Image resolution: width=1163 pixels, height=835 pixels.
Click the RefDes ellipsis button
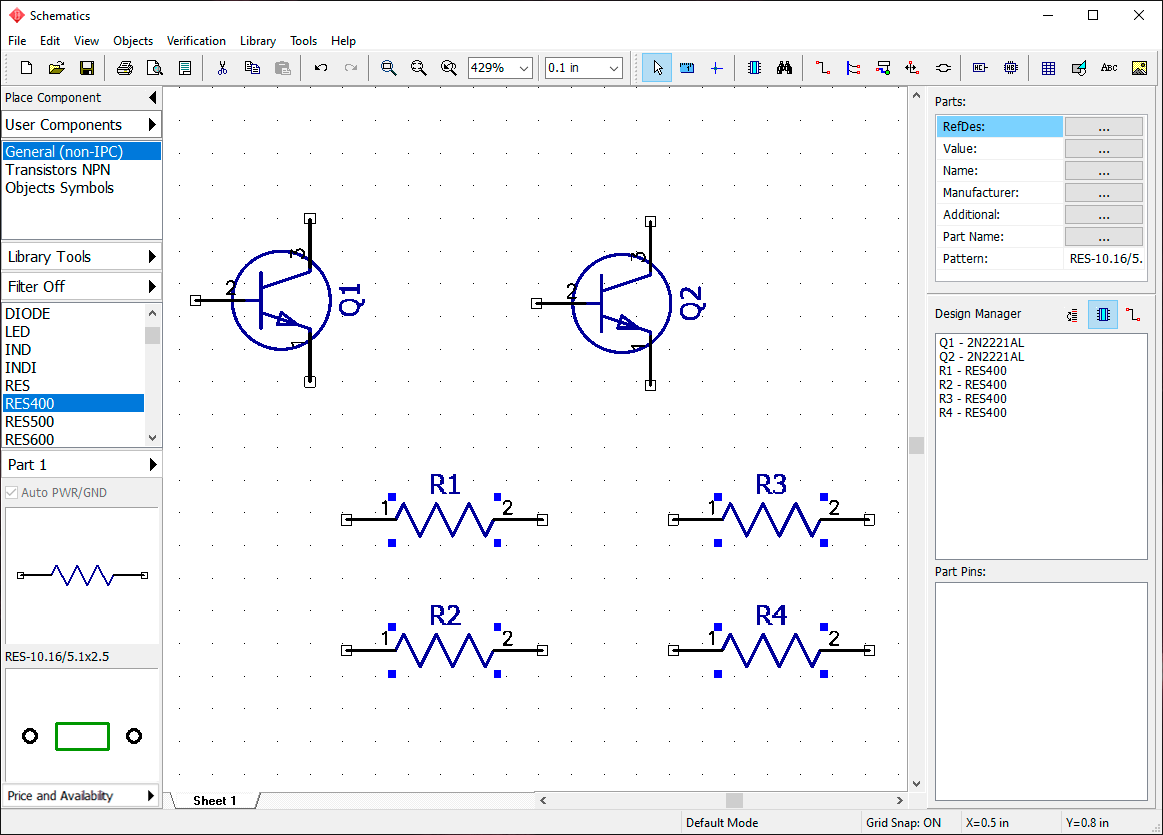pyautogui.click(x=1104, y=127)
